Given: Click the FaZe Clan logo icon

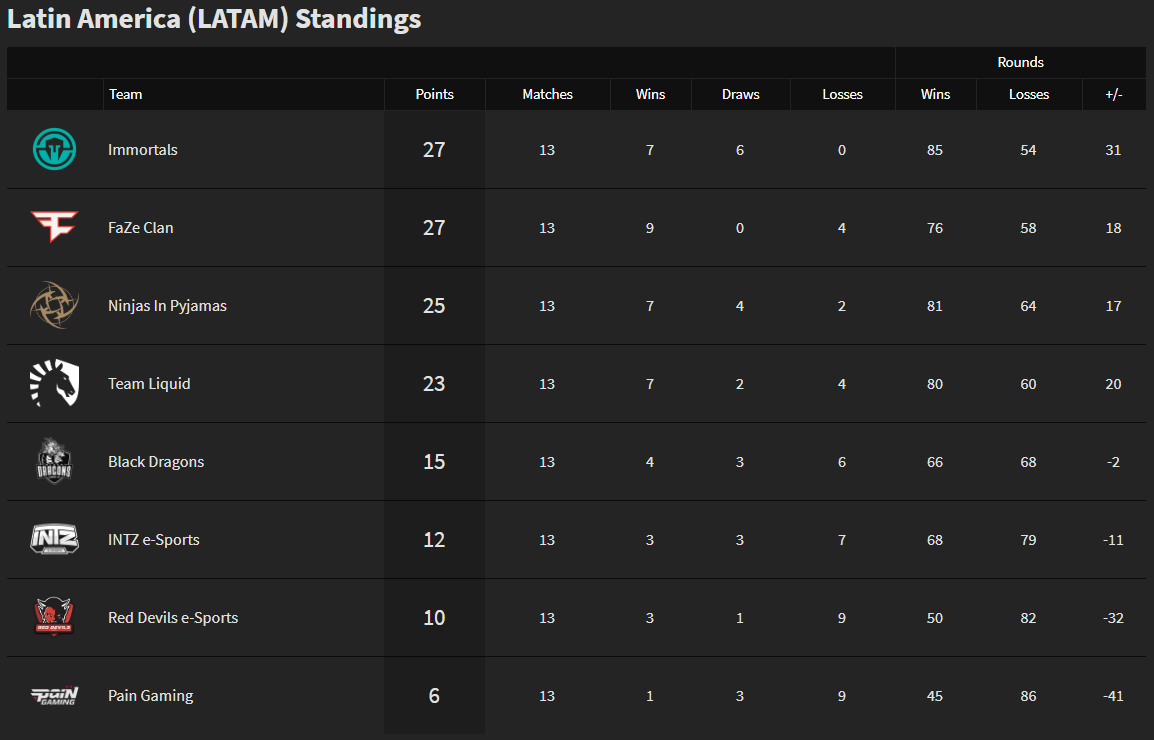Looking at the screenshot, I should (54, 226).
